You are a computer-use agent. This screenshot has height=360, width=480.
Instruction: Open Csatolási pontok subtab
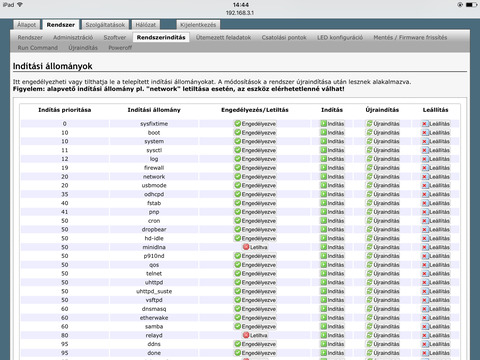tap(284, 37)
